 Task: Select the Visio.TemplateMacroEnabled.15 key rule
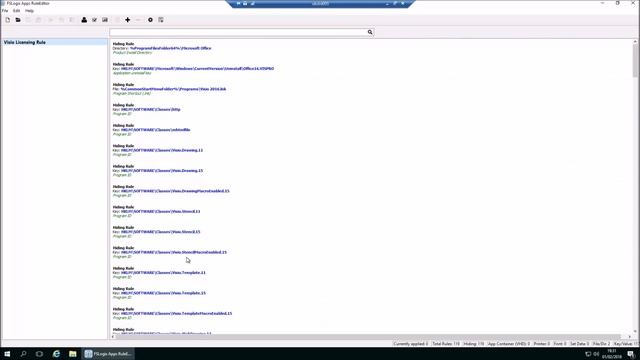[172, 313]
